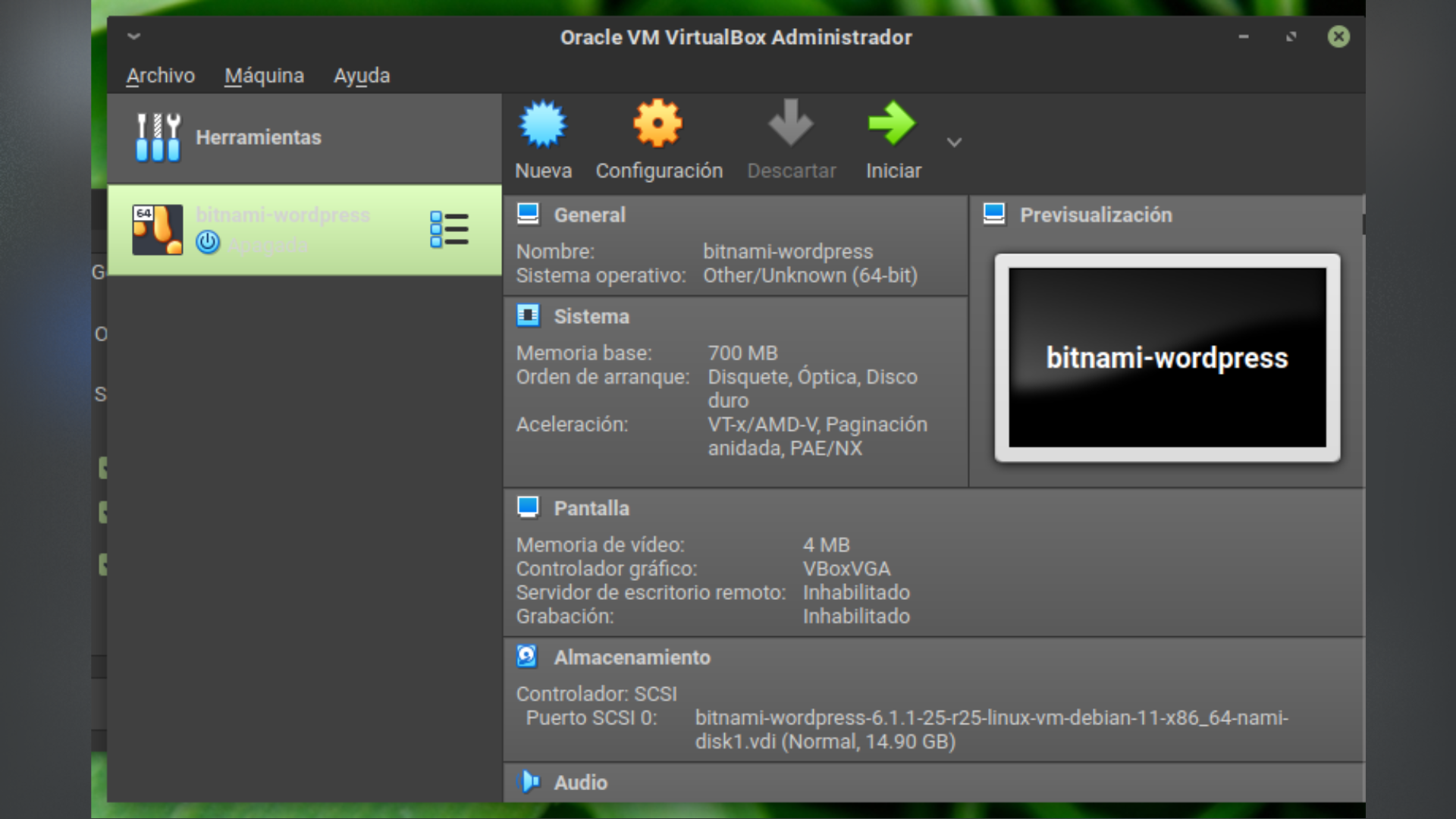Open the Archivo menu
This screenshot has height=819, width=1456.
click(161, 76)
